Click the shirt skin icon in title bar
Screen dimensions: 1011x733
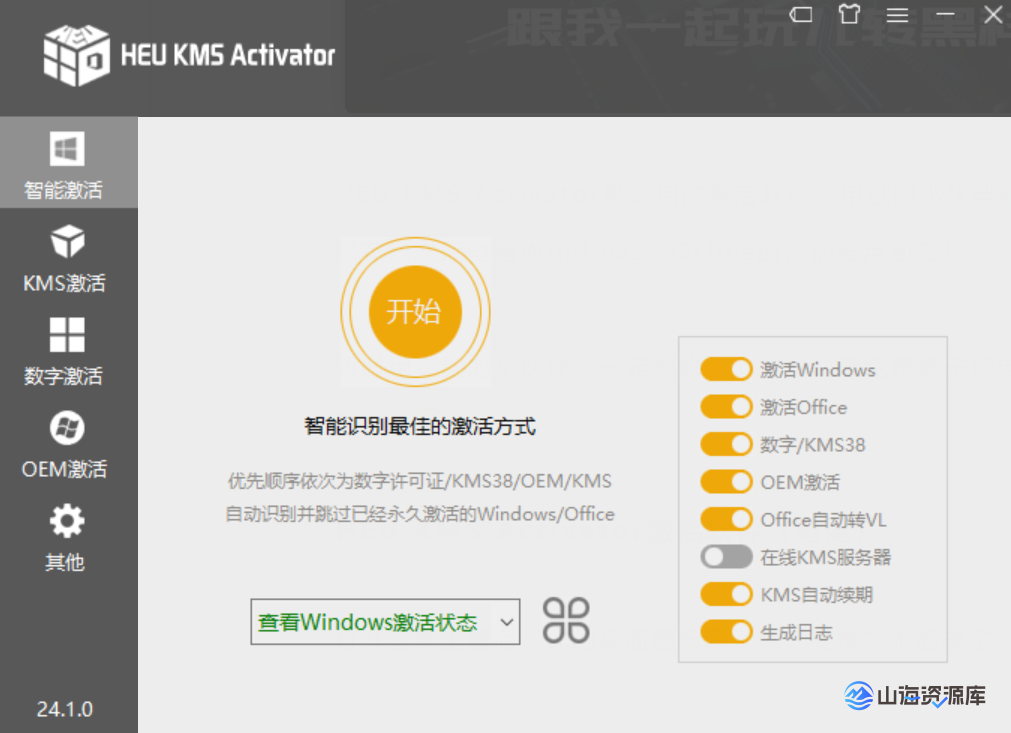[x=849, y=15]
